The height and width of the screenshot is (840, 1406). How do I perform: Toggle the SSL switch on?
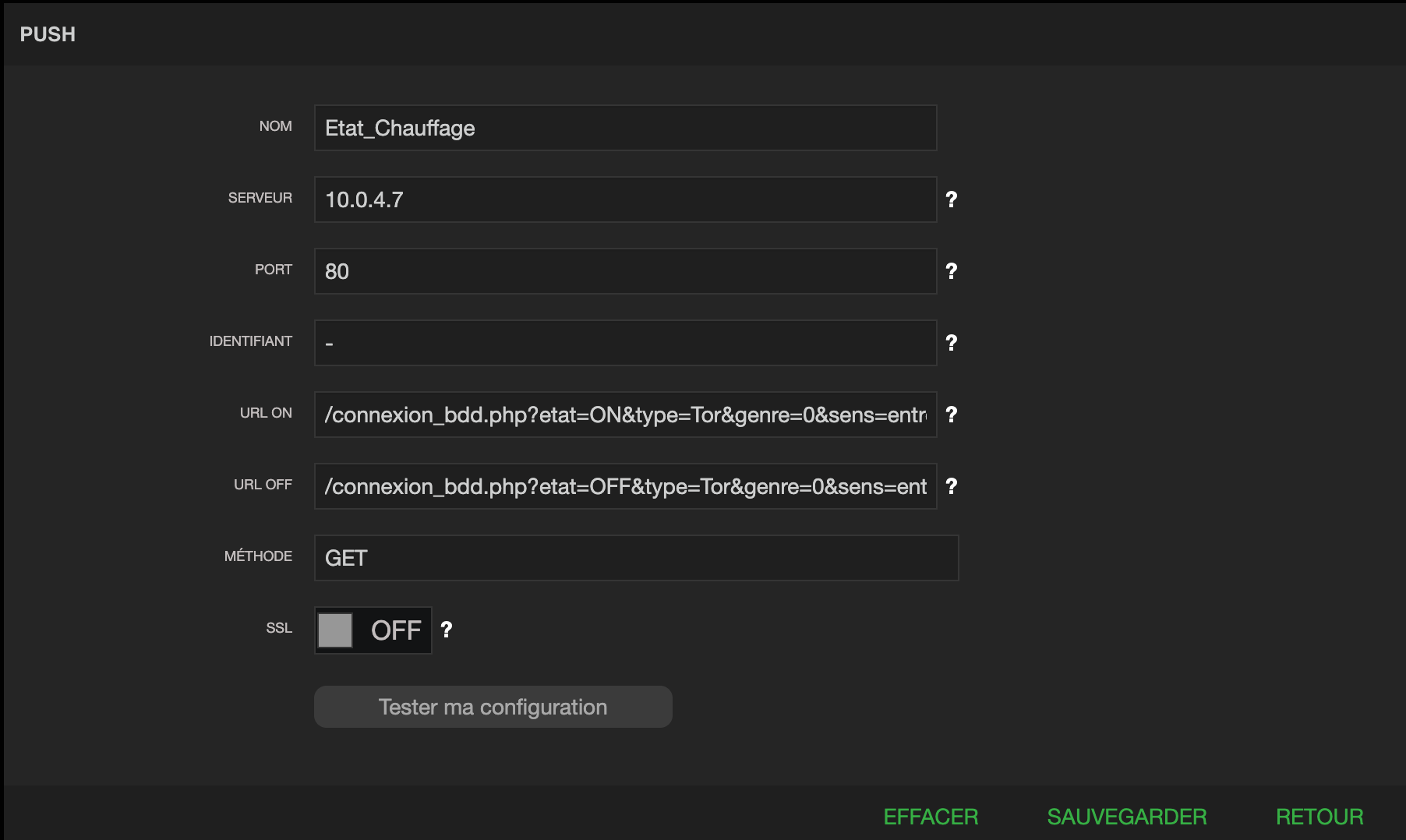(x=373, y=630)
